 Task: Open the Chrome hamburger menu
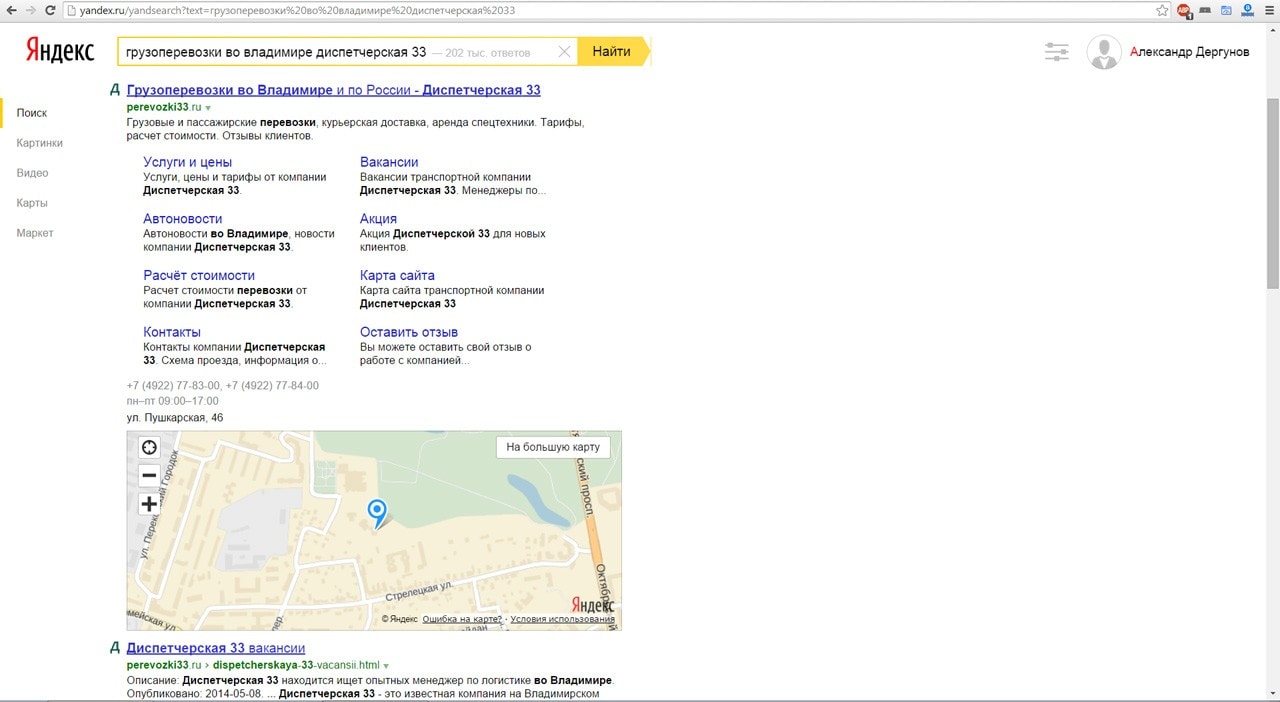click(x=1268, y=10)
